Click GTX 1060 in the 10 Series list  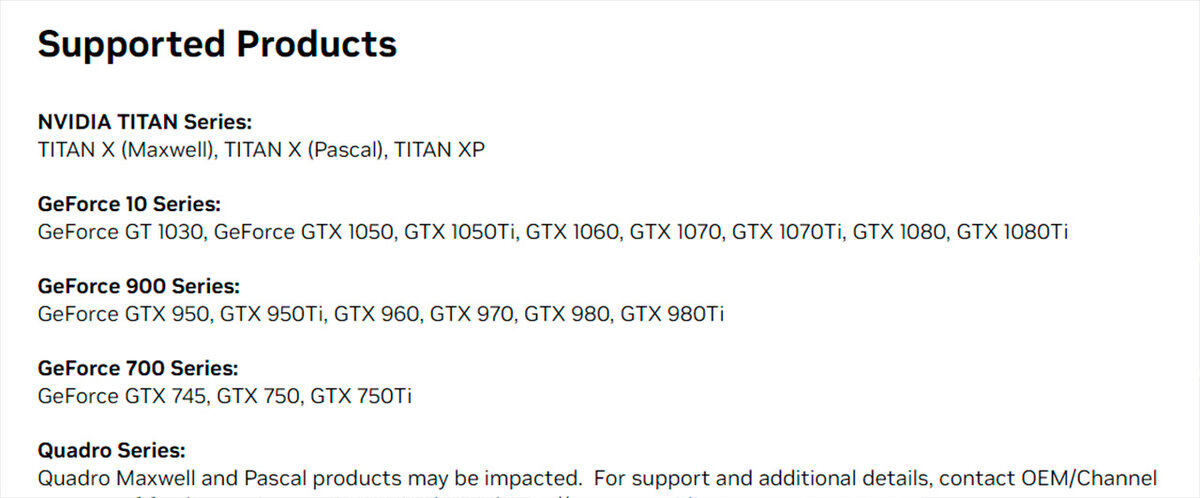pyautogui.click(x=572, y=232)
